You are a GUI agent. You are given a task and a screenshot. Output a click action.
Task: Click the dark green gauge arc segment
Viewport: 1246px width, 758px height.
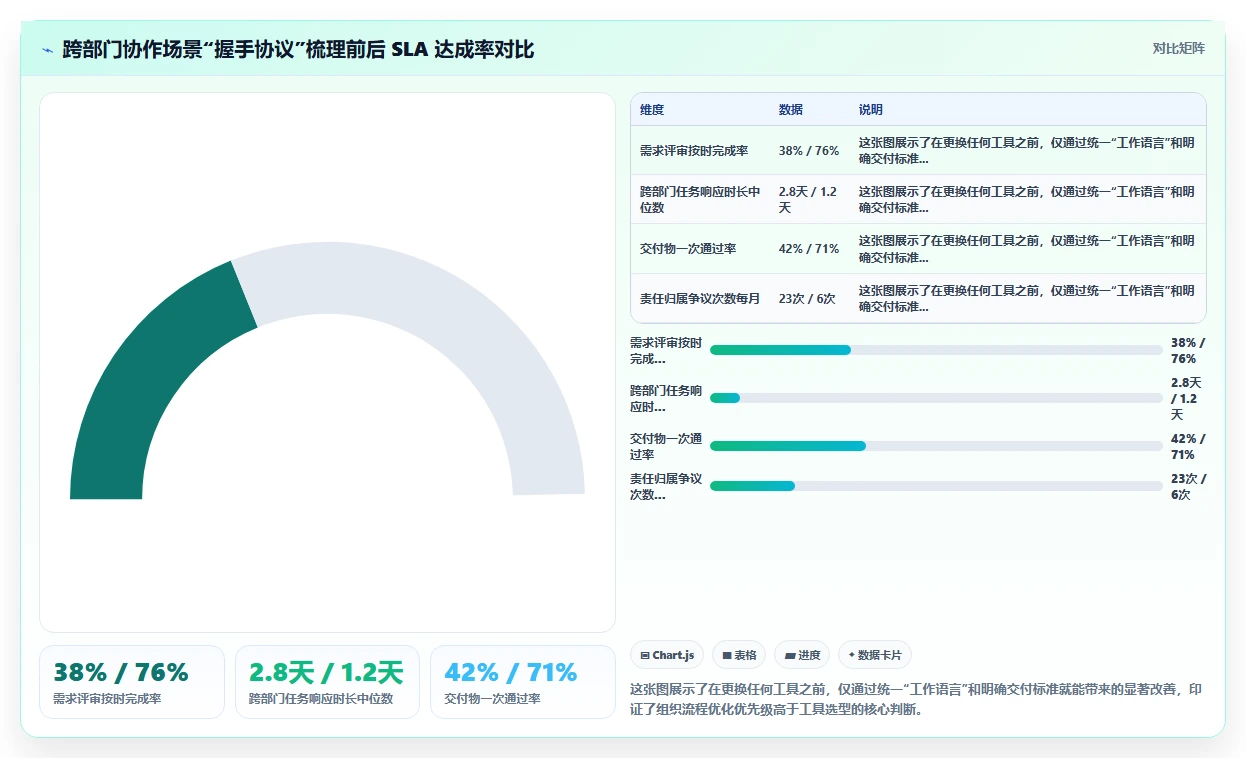pyautogui.click(x=145, y=390)
